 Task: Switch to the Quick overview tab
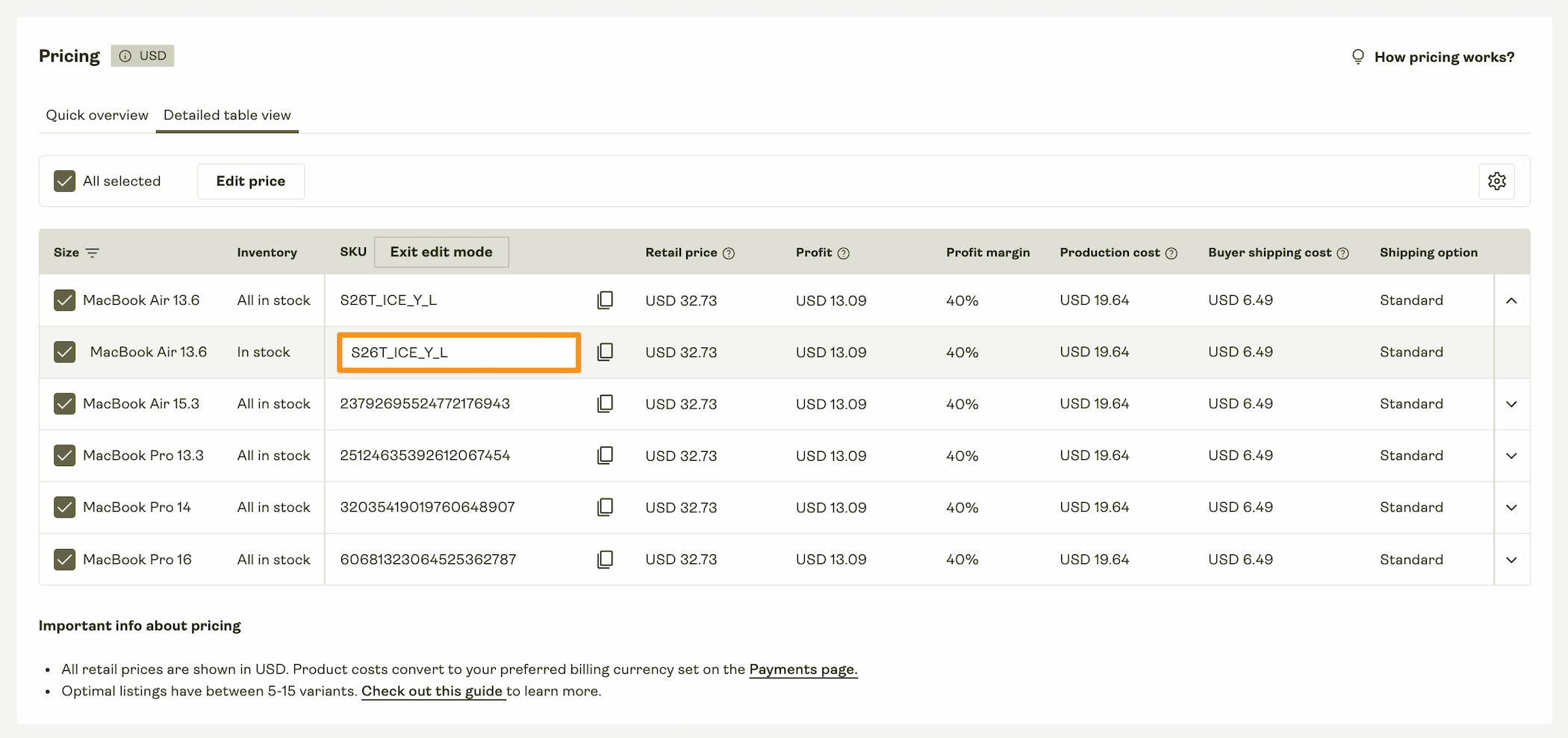tap(97, 115)
